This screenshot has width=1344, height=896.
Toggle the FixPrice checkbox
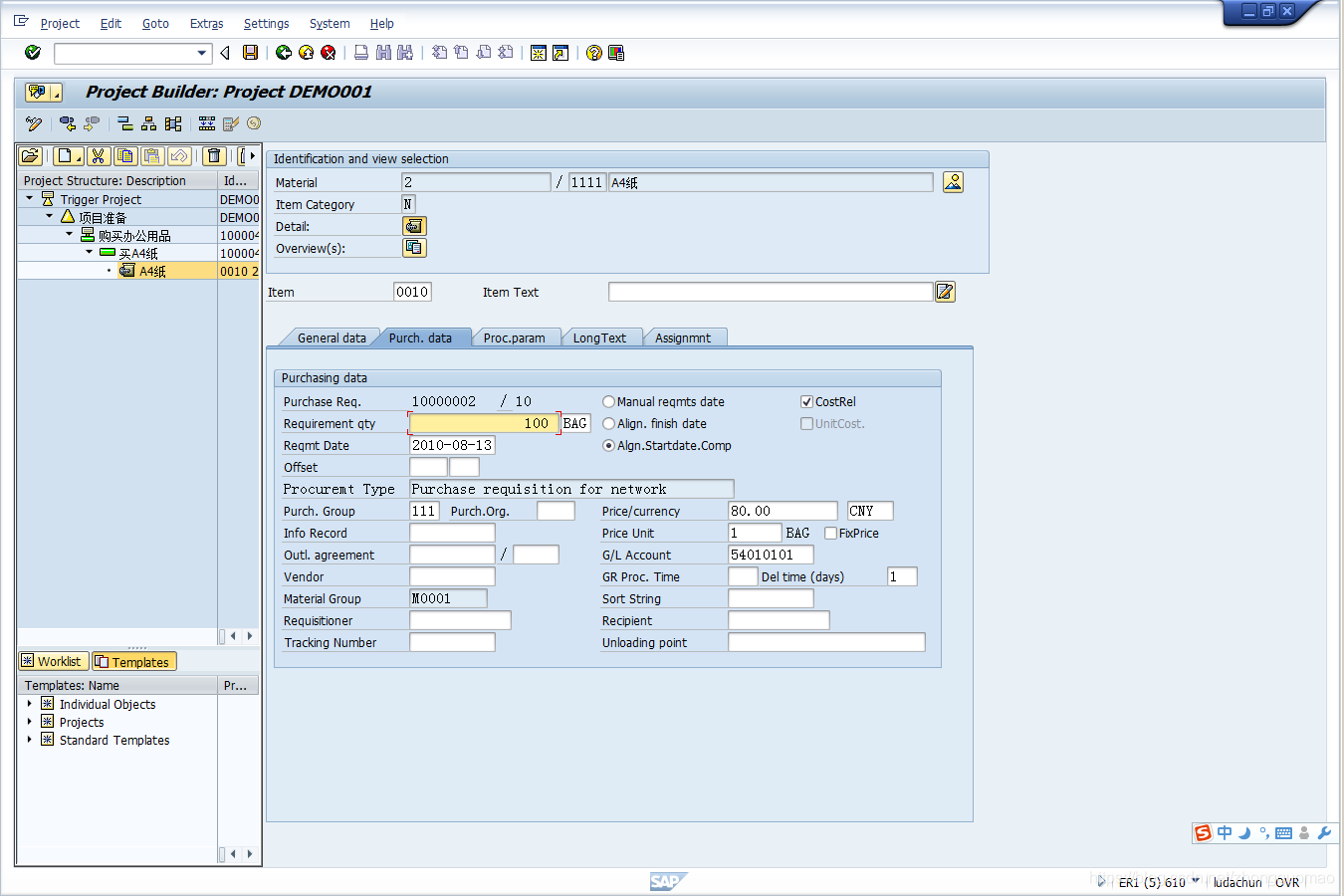(830, 534)
